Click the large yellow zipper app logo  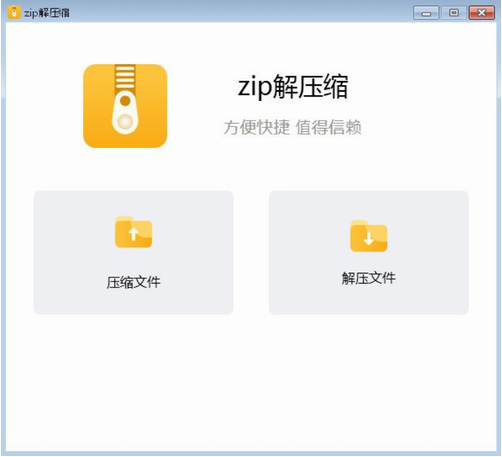click(x=125, y=106)
